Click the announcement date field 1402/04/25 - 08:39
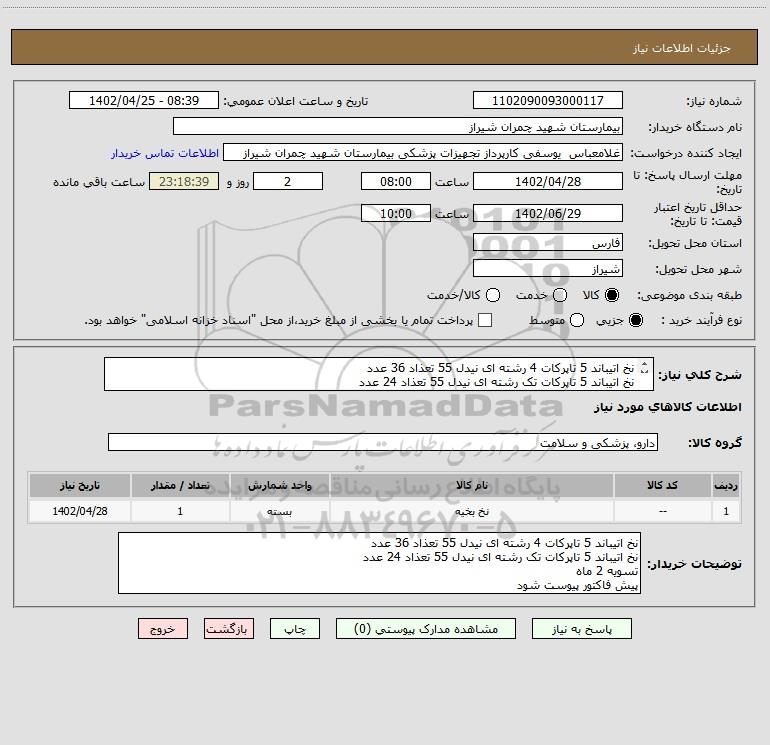 pos(144,100)
